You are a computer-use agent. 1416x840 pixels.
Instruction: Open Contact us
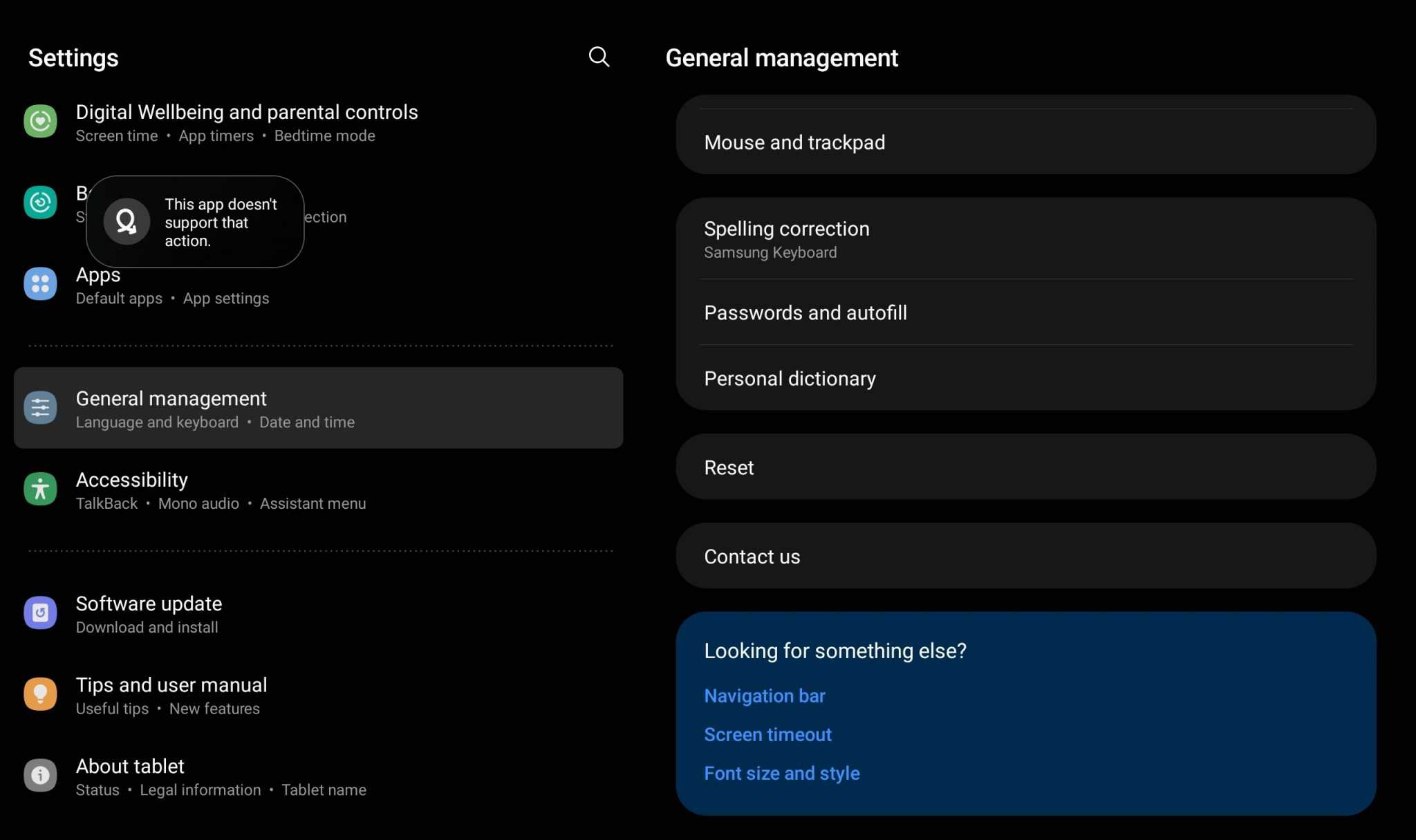[752, 557]
